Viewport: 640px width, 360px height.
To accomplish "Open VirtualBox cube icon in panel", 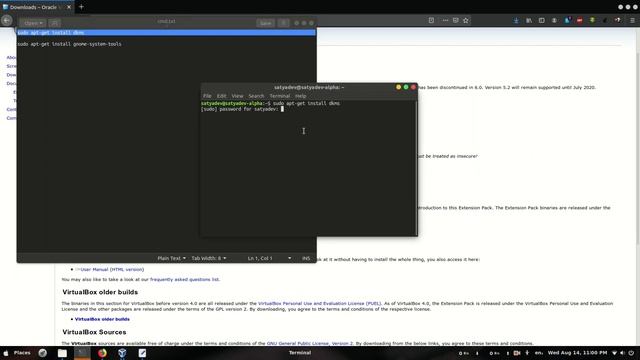I will (122, 353).
